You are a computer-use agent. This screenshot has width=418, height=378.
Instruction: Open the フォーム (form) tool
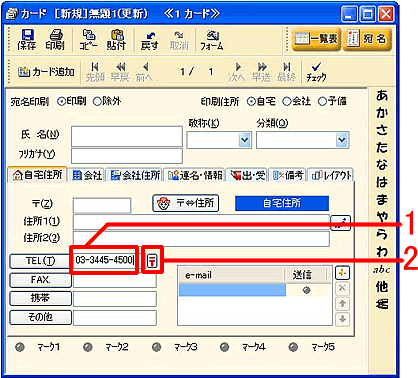212,40
